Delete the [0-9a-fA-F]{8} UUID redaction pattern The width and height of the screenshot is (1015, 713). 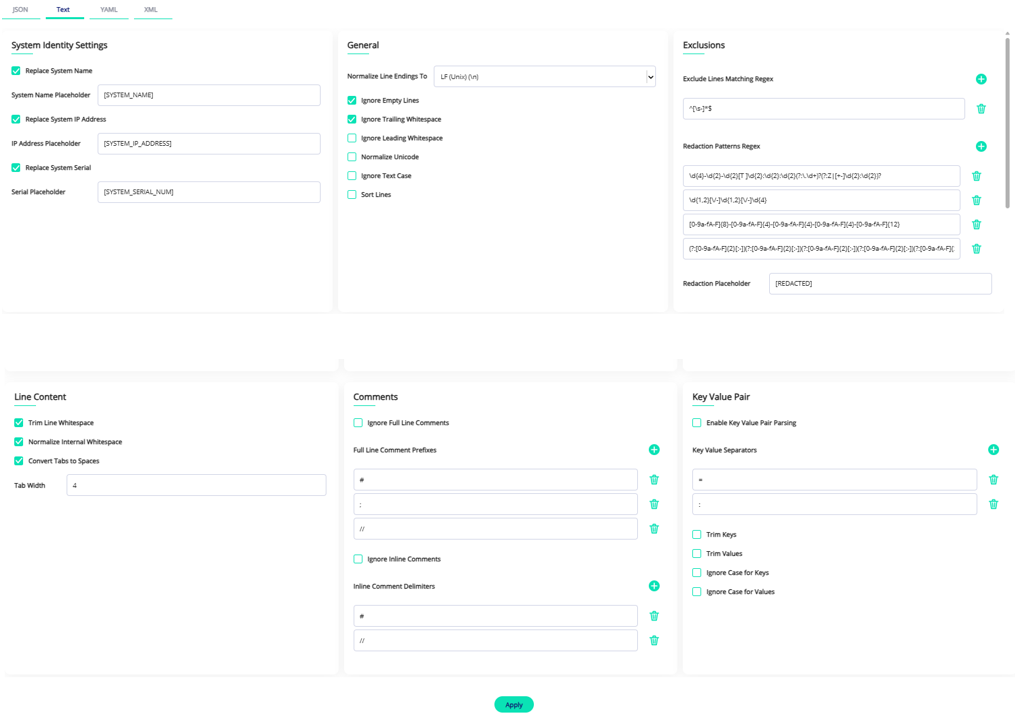click(976, 225)
